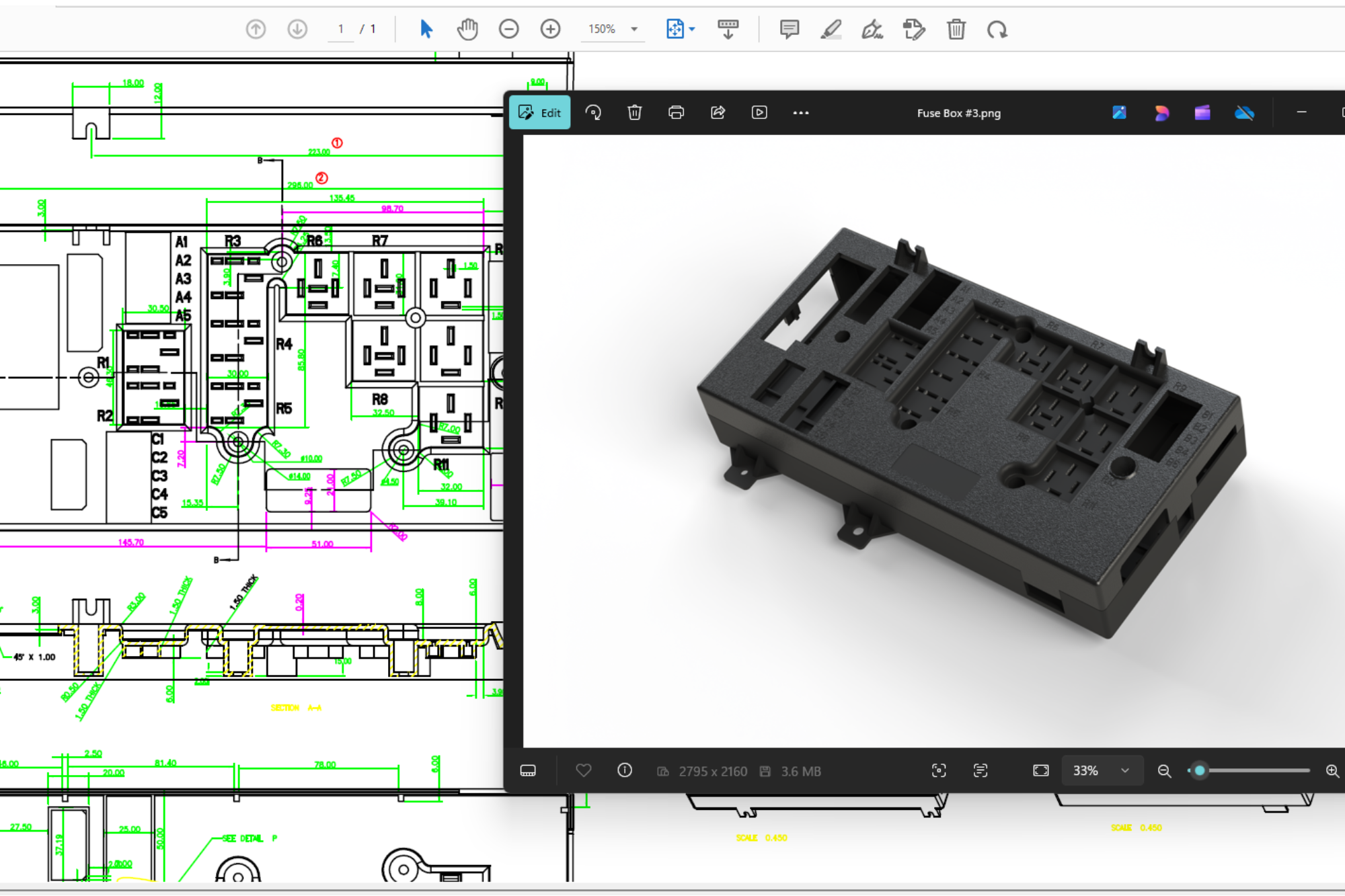Viewport: 1345px width, 896px height.
Task: Zoom in with the PDF plus button
Action: 551,29
